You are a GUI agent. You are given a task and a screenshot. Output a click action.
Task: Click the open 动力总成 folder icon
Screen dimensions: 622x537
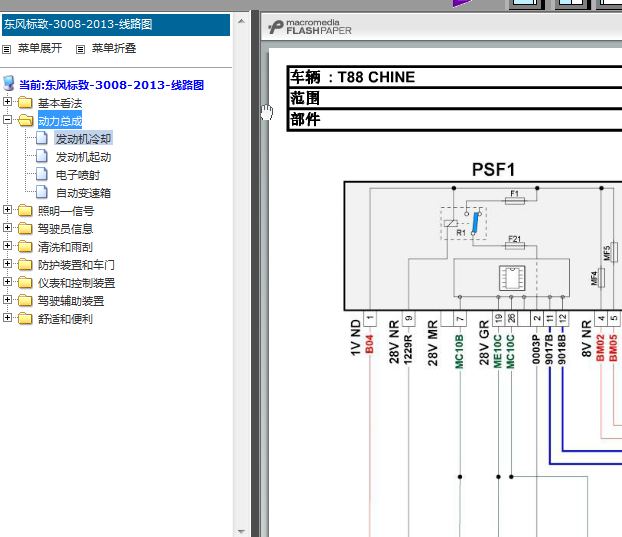(x=26, y=120)
